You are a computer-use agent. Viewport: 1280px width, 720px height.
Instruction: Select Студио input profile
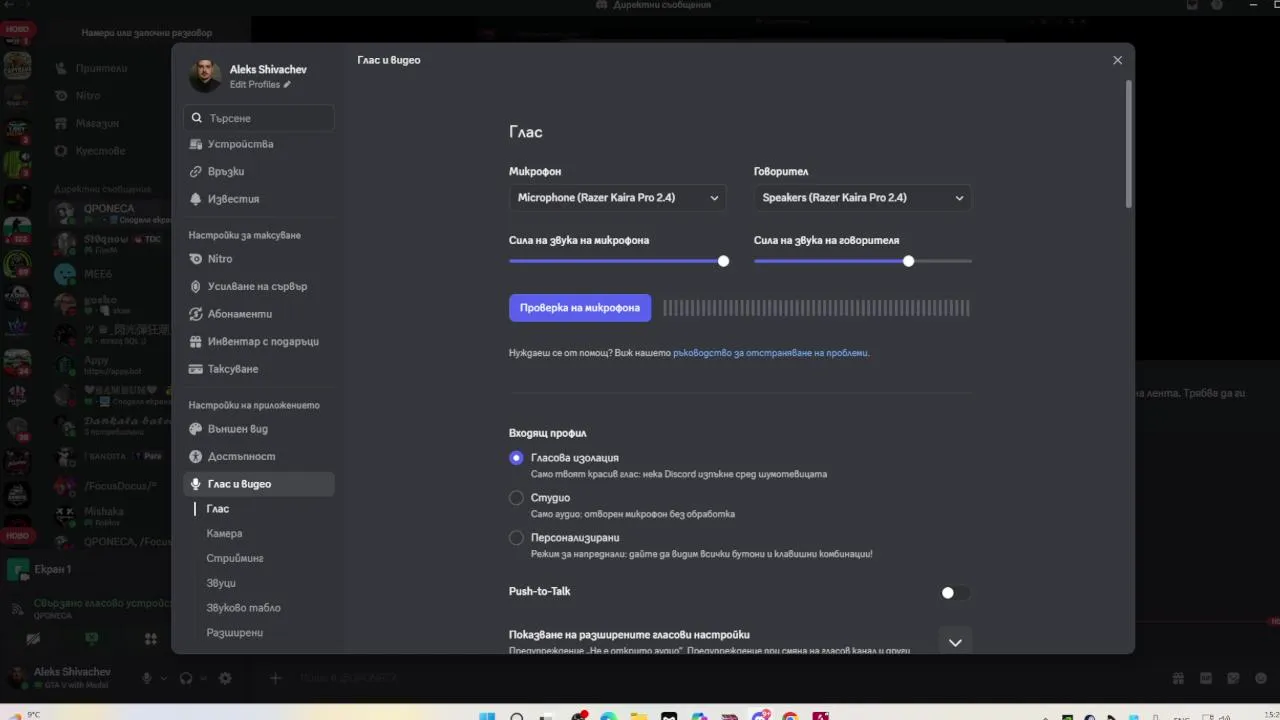coord(516,498)
